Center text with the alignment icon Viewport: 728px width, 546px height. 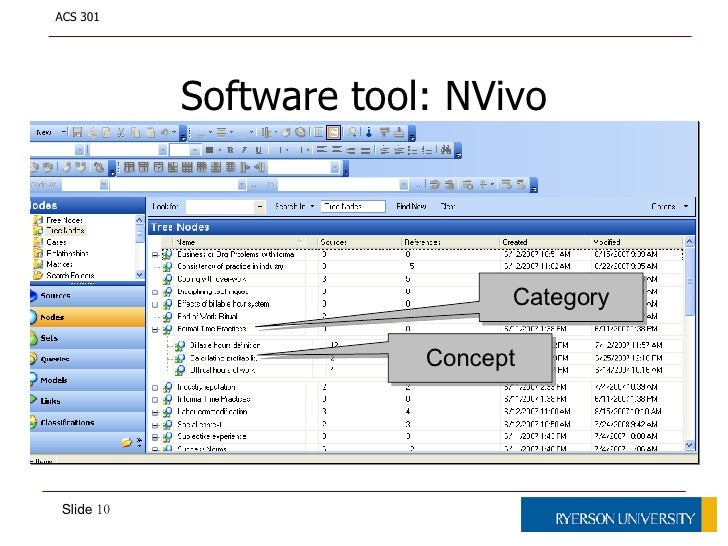[x=337, y=150]
